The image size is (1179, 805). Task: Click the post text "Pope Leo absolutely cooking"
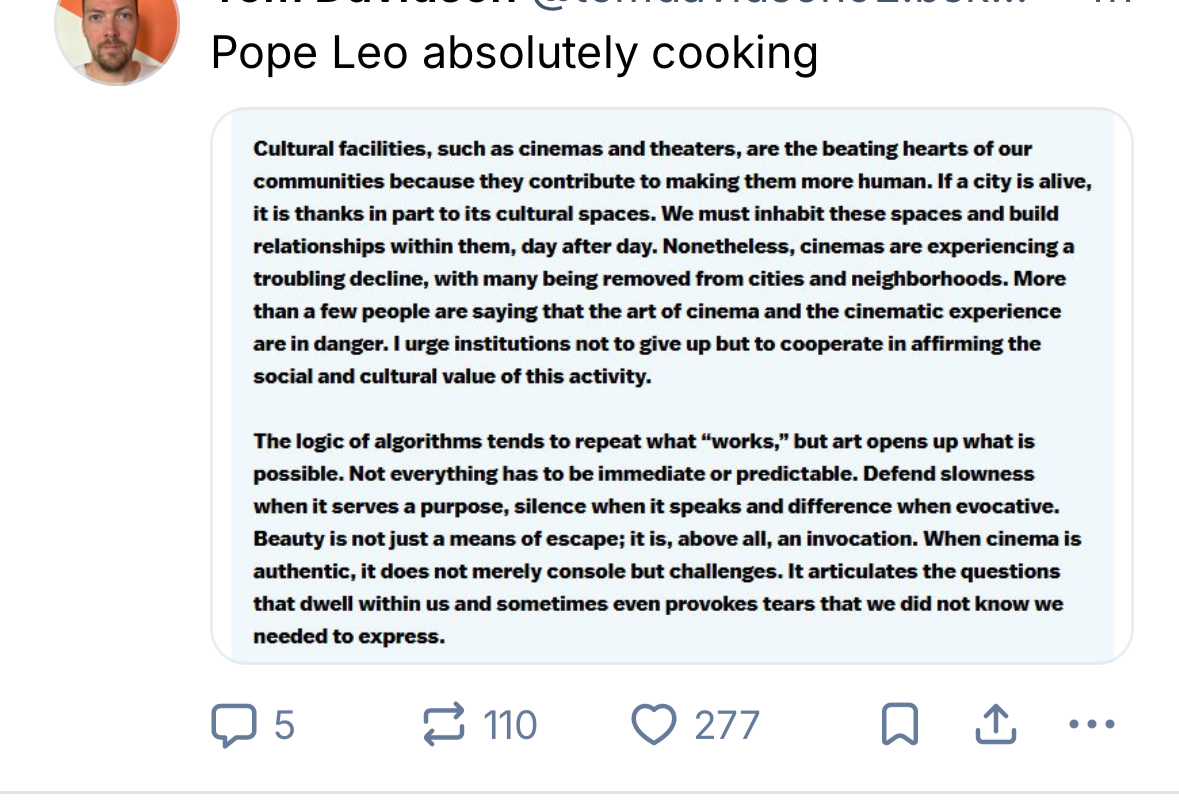click(x=514, y=52)
